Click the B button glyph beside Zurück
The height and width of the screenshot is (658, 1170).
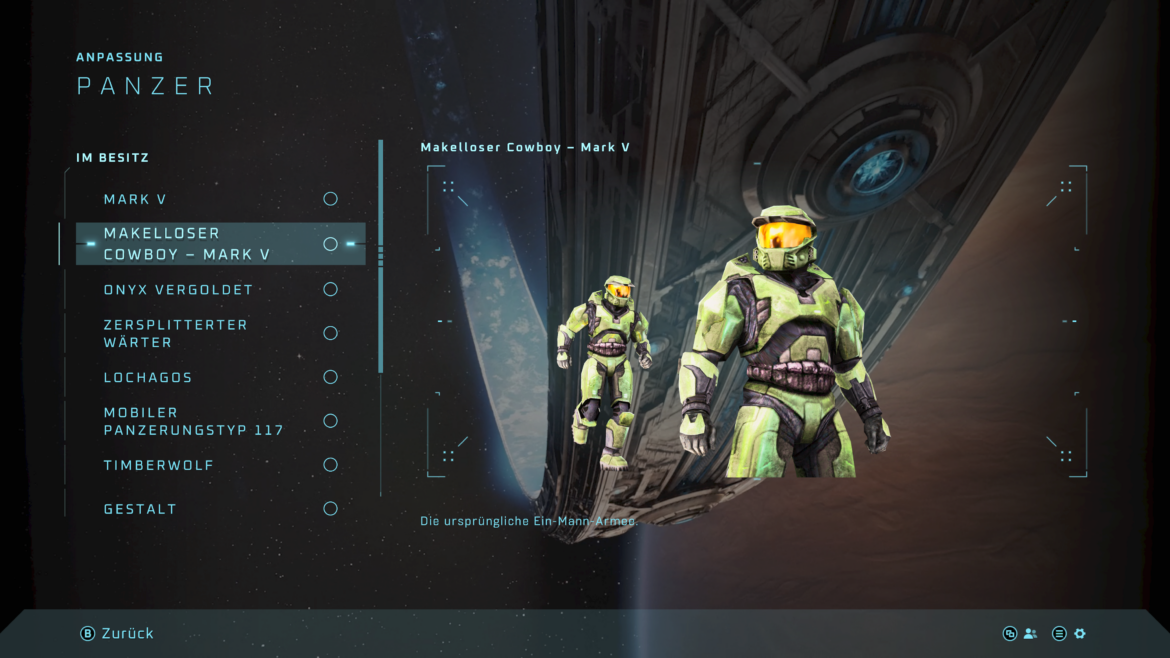87,633
